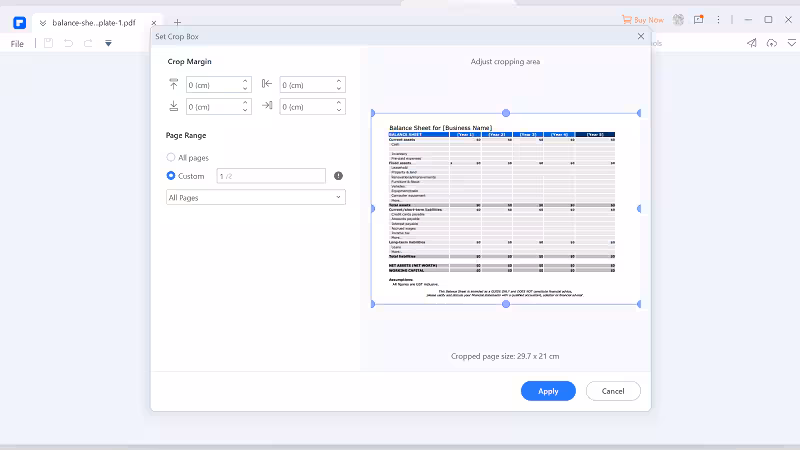Screen dimensions: 800x450
Task: Click the Share send icon
Action: tap(752, 43)
